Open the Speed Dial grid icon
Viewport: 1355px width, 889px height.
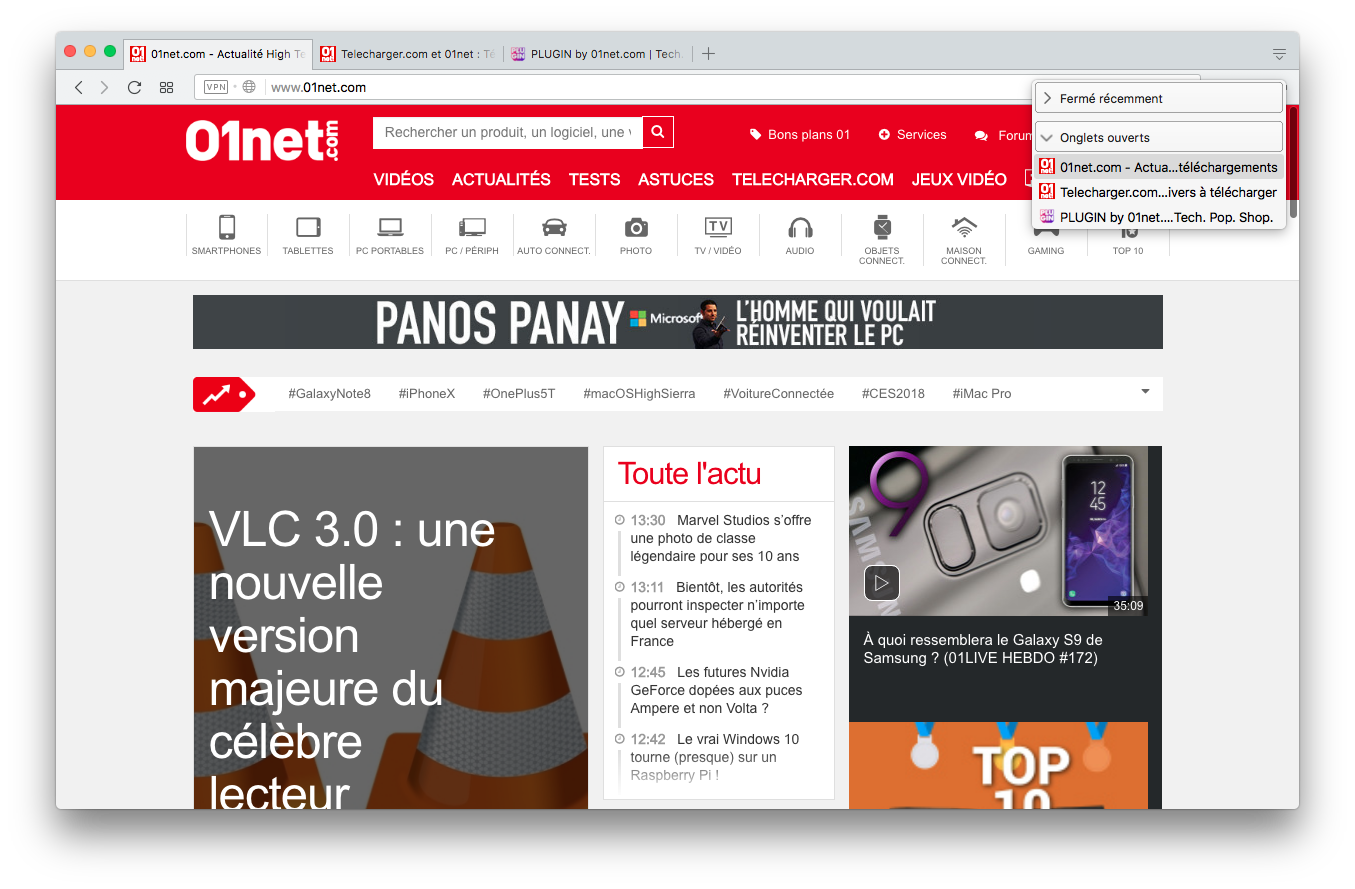[167, 88]
